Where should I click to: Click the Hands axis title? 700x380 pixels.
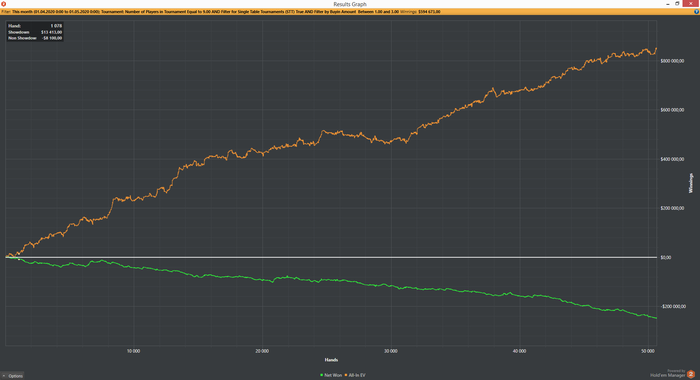[331, 359]
